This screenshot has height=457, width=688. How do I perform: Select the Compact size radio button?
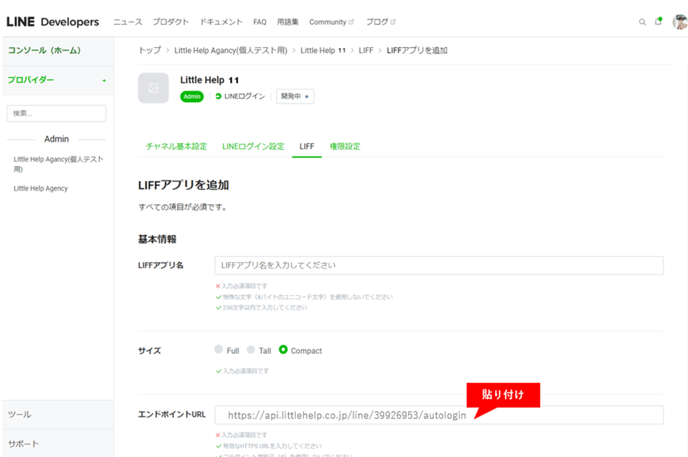284,350
